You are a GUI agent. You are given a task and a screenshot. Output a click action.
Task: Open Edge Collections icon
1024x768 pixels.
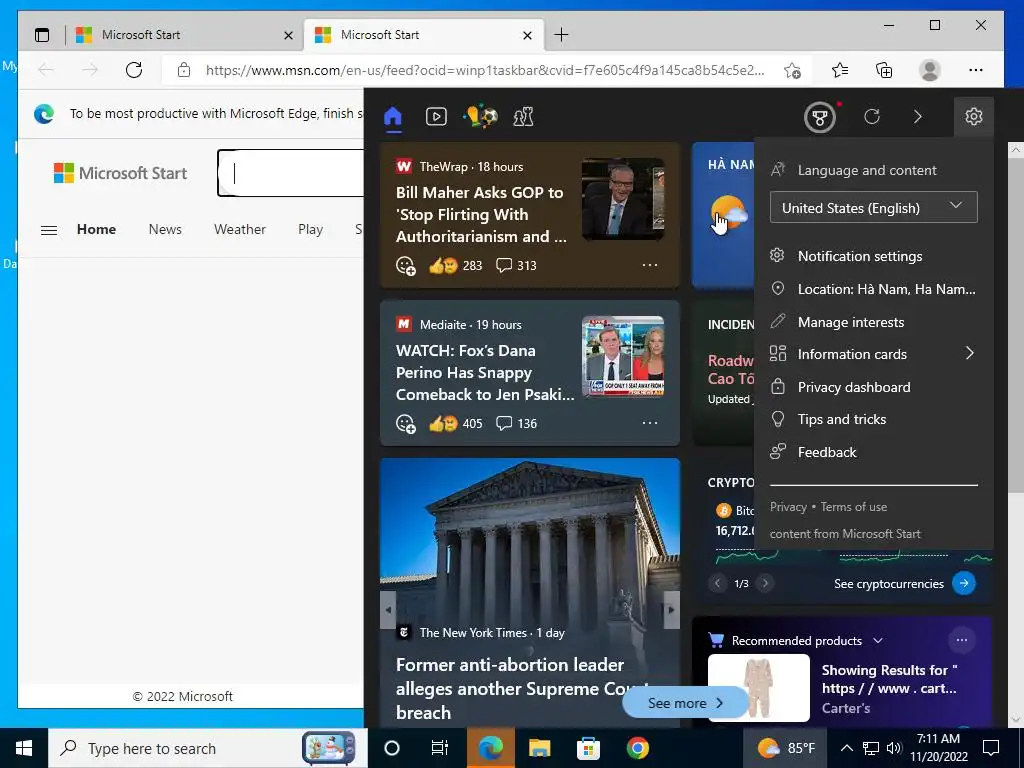884,70
